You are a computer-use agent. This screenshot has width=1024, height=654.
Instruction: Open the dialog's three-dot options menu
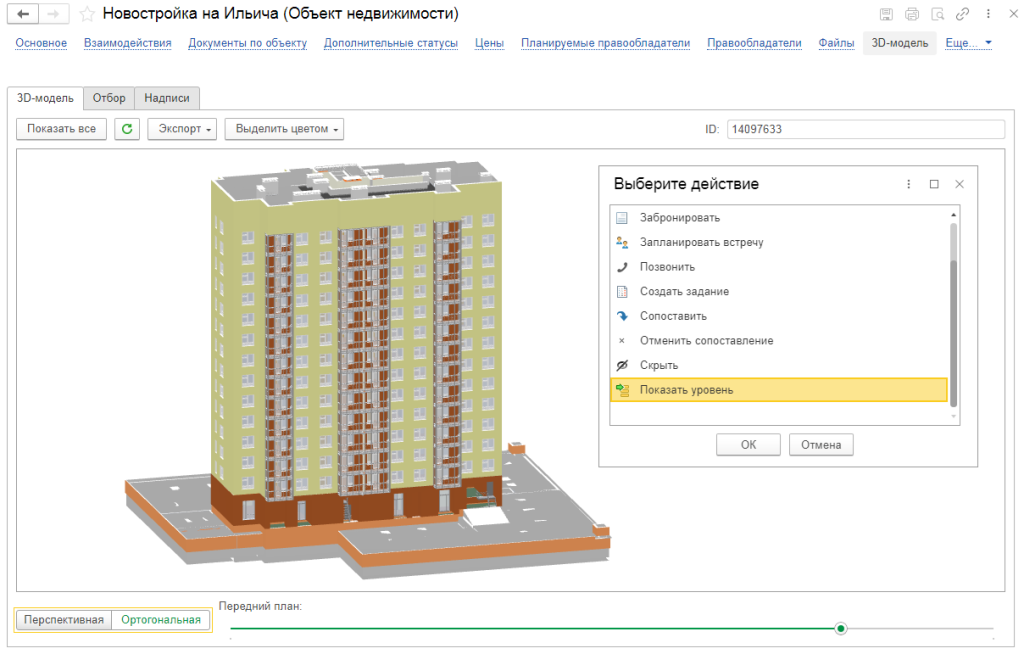click(x=909, y=184)
